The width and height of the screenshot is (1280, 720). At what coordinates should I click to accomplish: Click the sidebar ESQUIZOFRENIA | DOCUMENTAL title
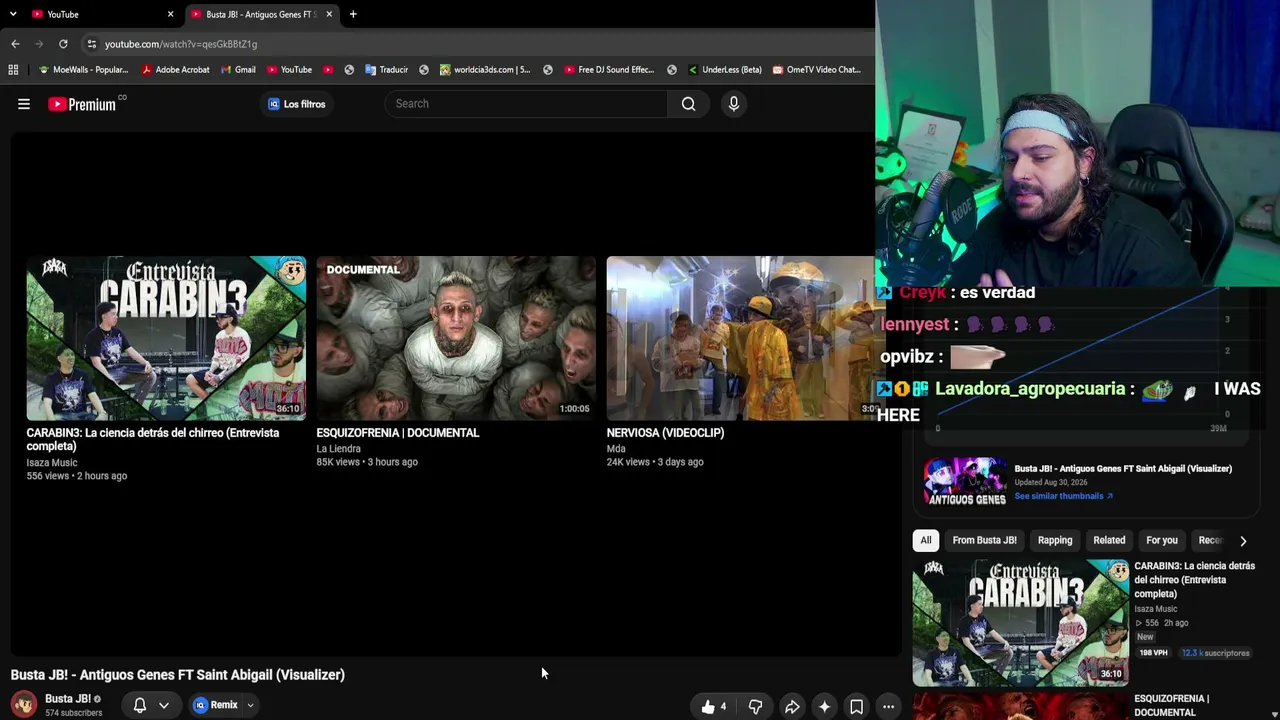[1172, 706]
